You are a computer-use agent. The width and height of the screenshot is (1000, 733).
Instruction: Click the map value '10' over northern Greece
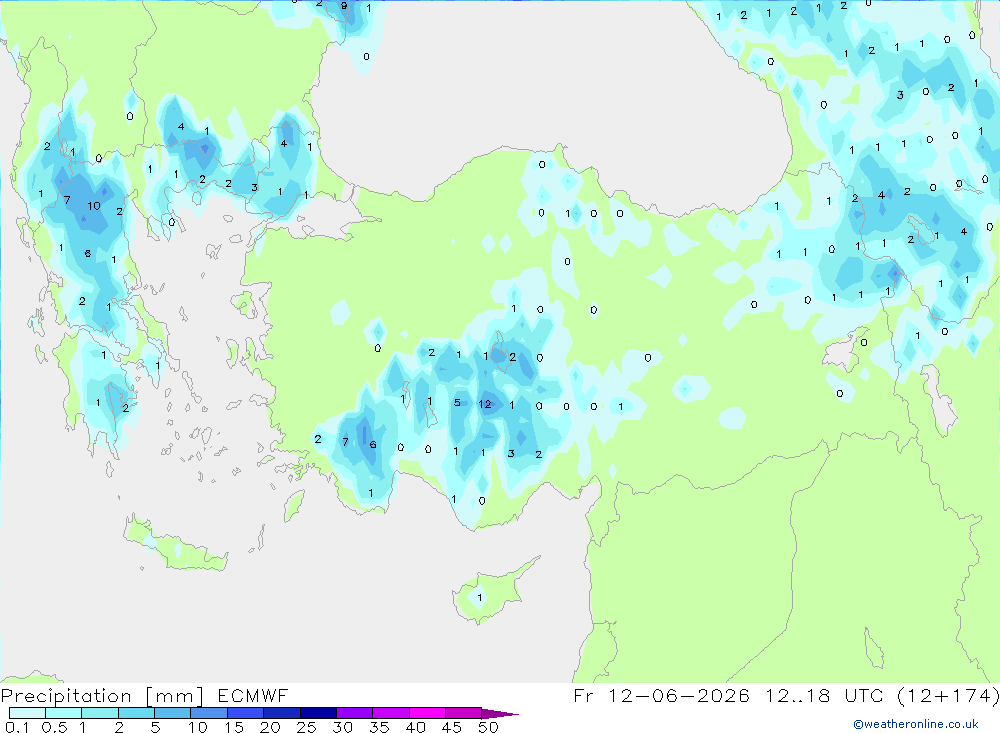[94, 205]
